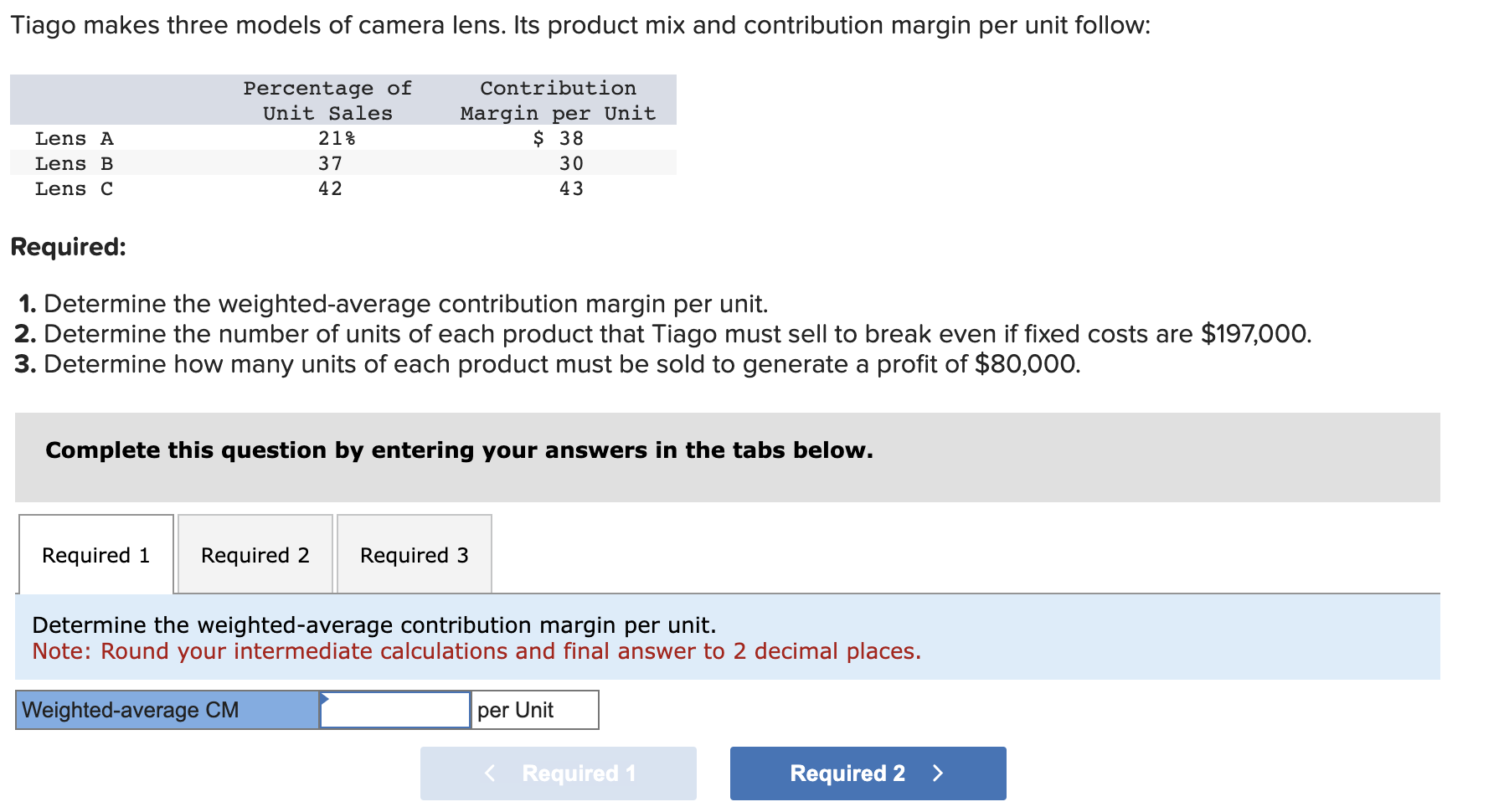Viewport: 1504px width, 812px height.
Task: Click the rounding note in red text
Action: [x=475, y=650]
